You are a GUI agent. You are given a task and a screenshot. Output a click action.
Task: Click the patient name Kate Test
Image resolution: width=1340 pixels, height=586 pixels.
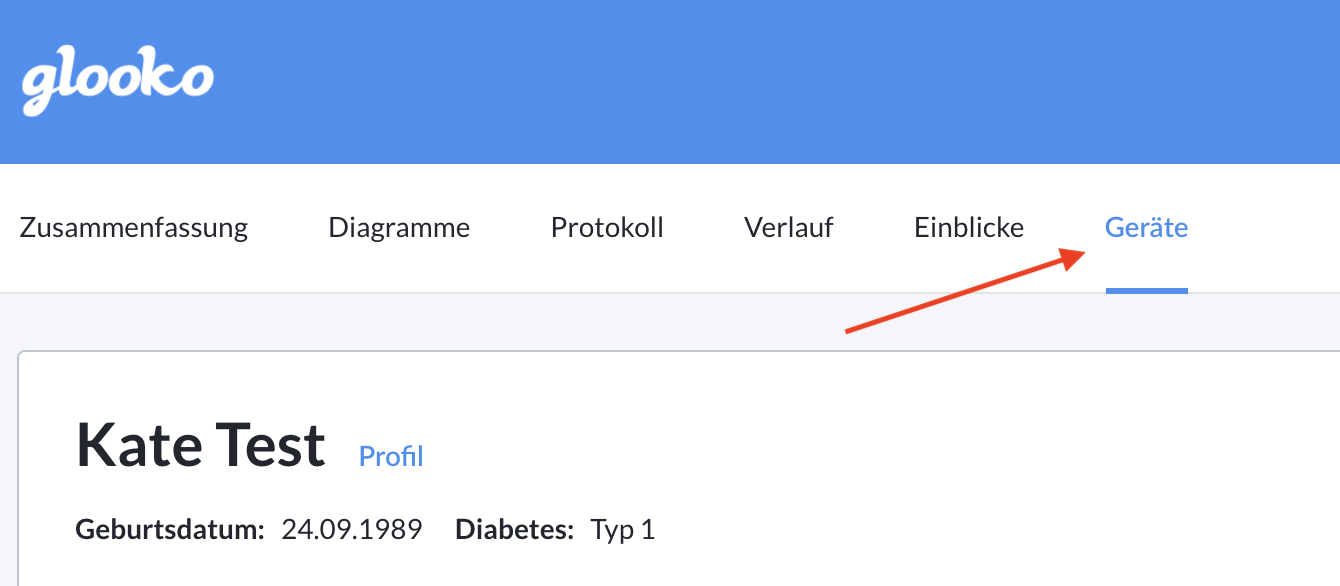click(x=200, y=443)
